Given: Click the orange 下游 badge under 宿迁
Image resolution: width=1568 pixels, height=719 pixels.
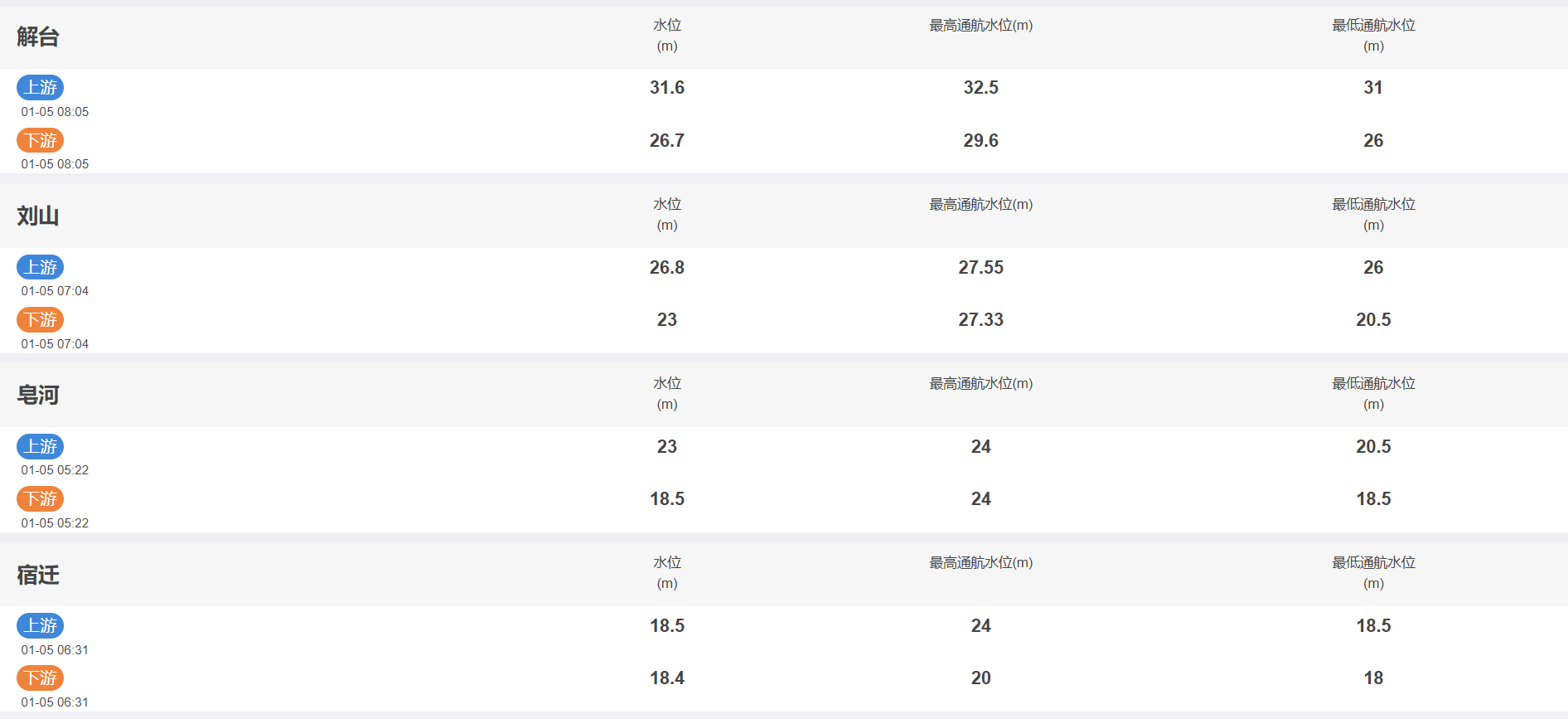Looking at the screenshot, I should (x=41, y=678).
